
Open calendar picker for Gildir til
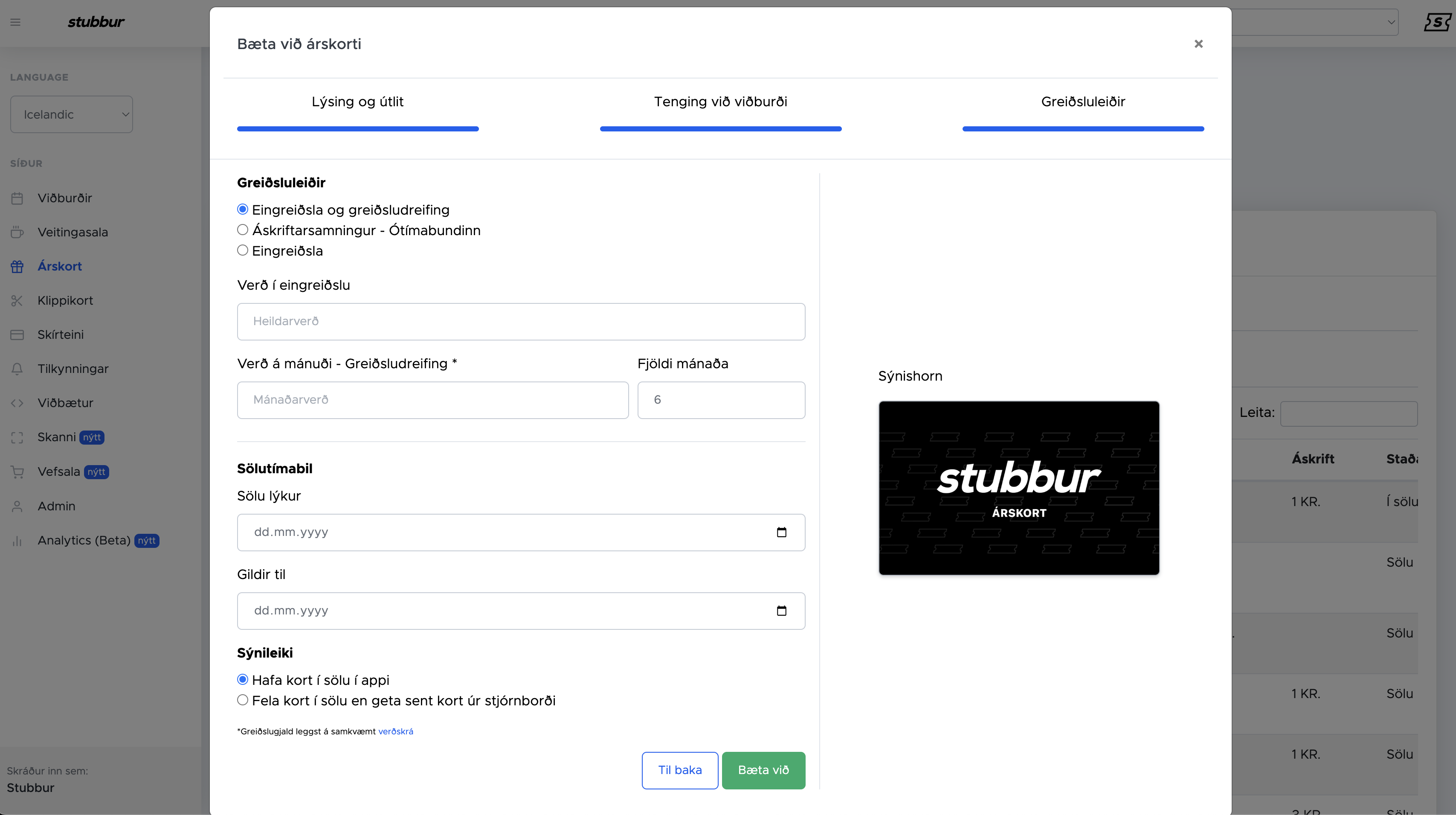pyautogui.click(x=781, y=611)
